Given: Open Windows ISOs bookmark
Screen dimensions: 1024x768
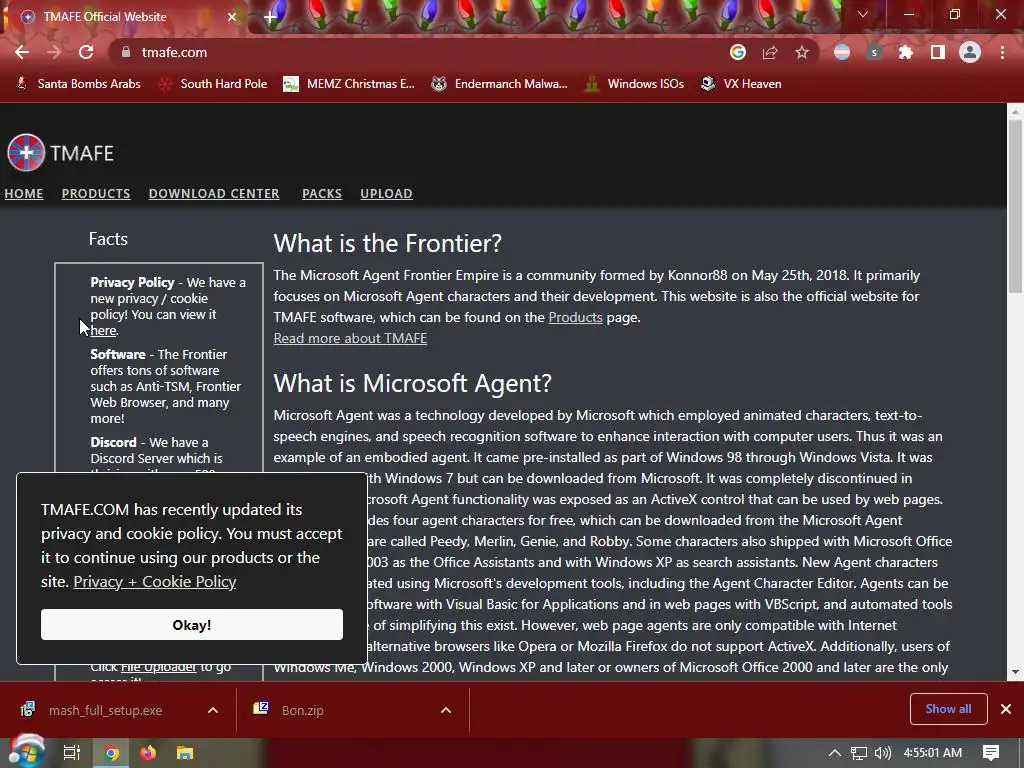Looking at the screenshot, I should [634, 84].
